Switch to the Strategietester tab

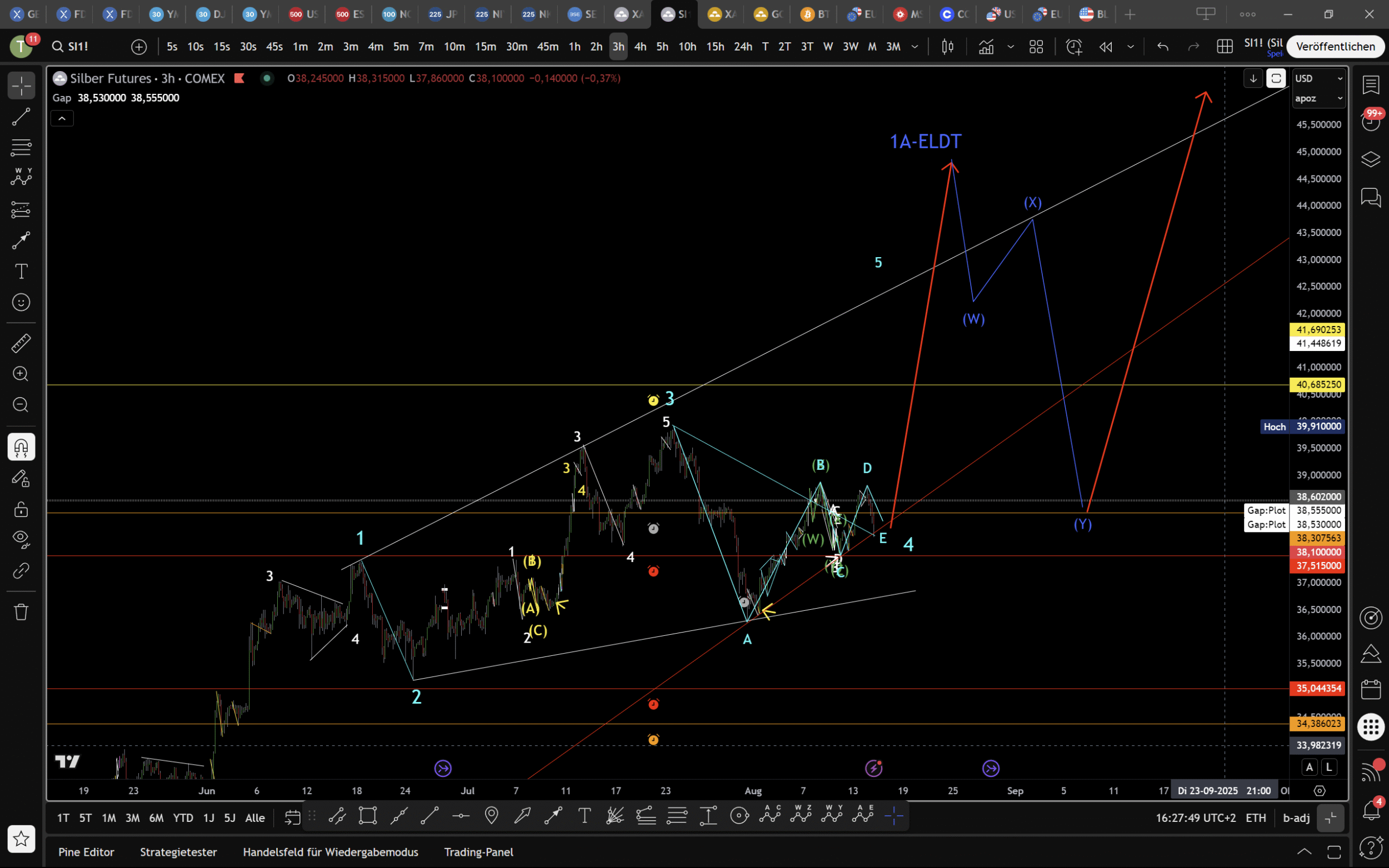(178, 852)
